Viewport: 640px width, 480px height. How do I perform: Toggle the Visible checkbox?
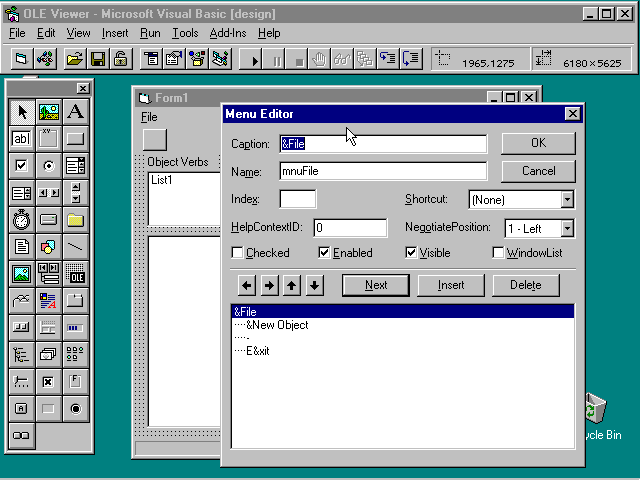[x=411, y=253]
